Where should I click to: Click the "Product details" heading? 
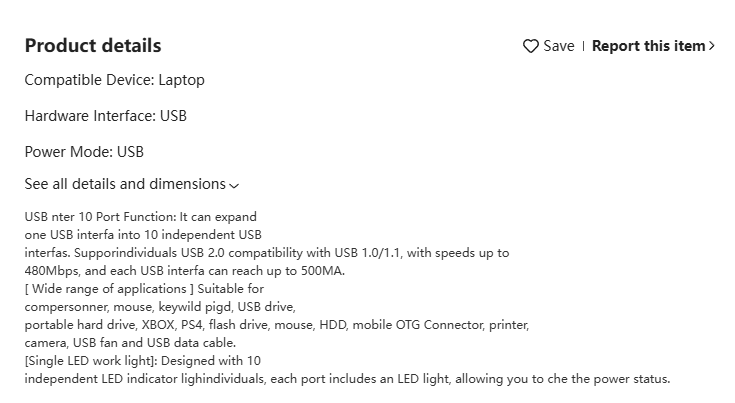click(93, 46)
